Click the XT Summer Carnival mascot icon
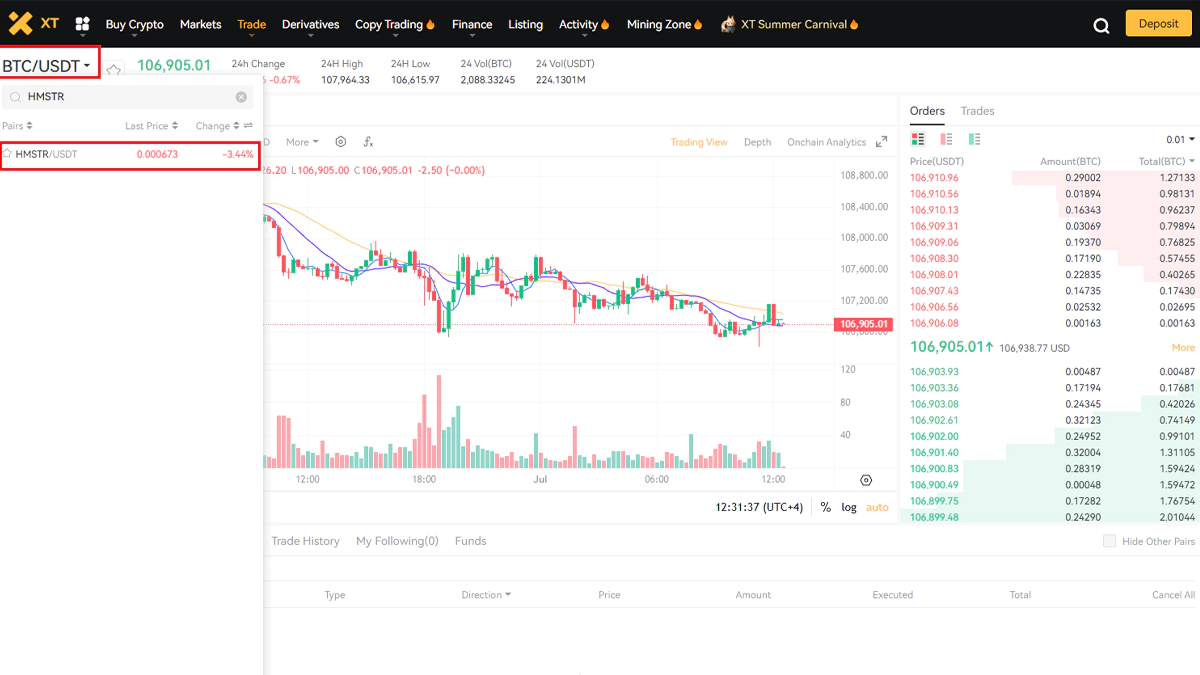1200x675 pixels. [729, 24]
